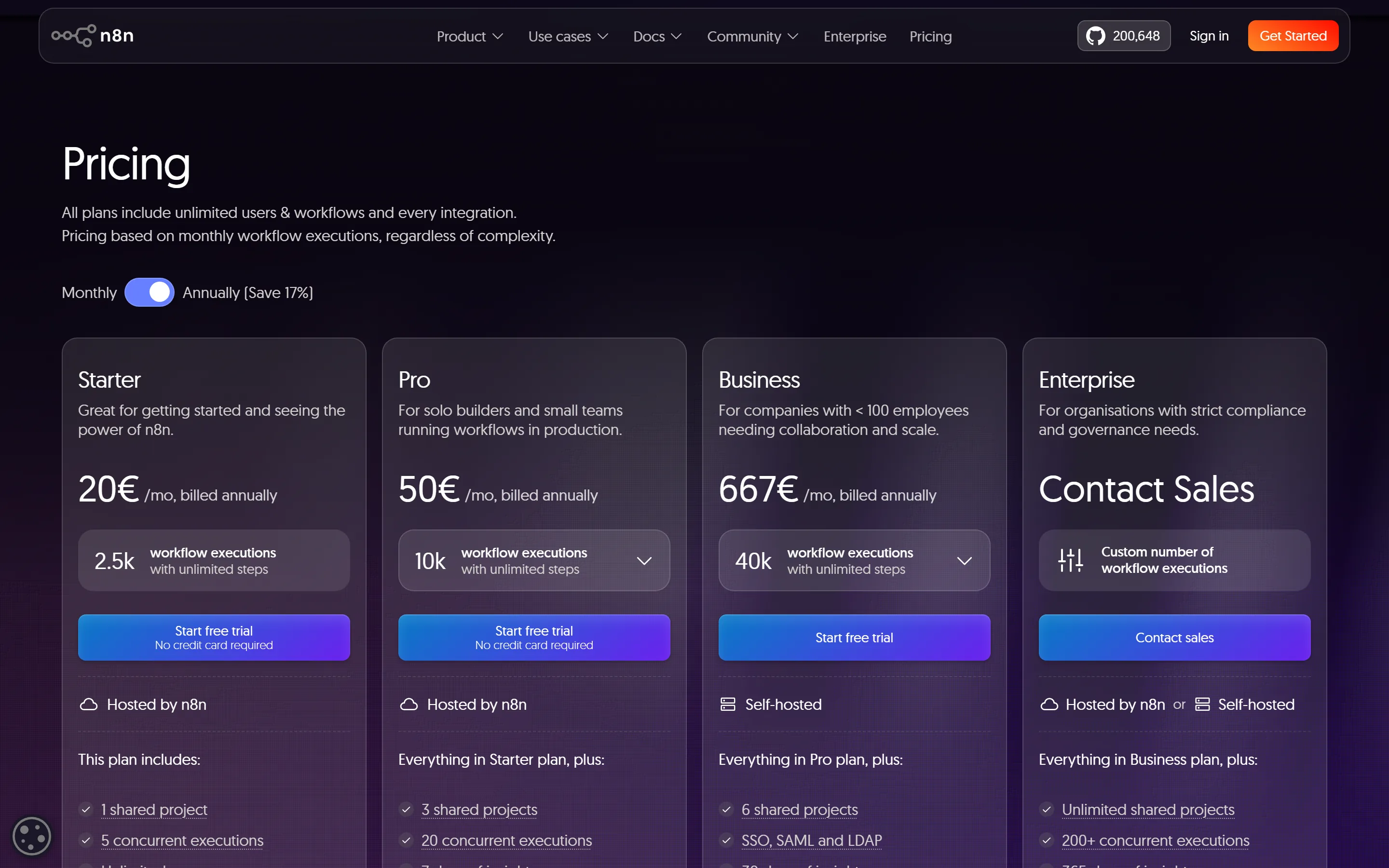Image resolution: width=1389 pixels, height=868 pixels.
Task: Click cloud icon beside Starter's Hosted by n8n
Action: [x=88, y=705]
